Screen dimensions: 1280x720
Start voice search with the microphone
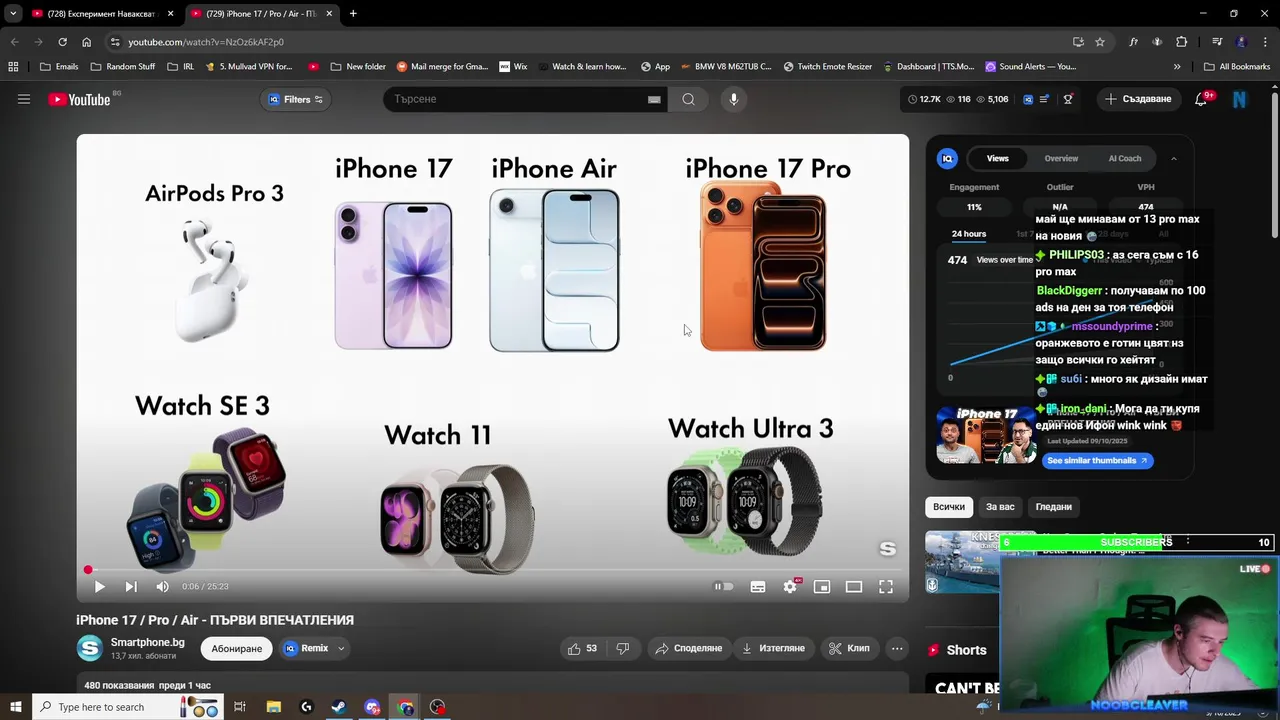click(x=733, y=99)
